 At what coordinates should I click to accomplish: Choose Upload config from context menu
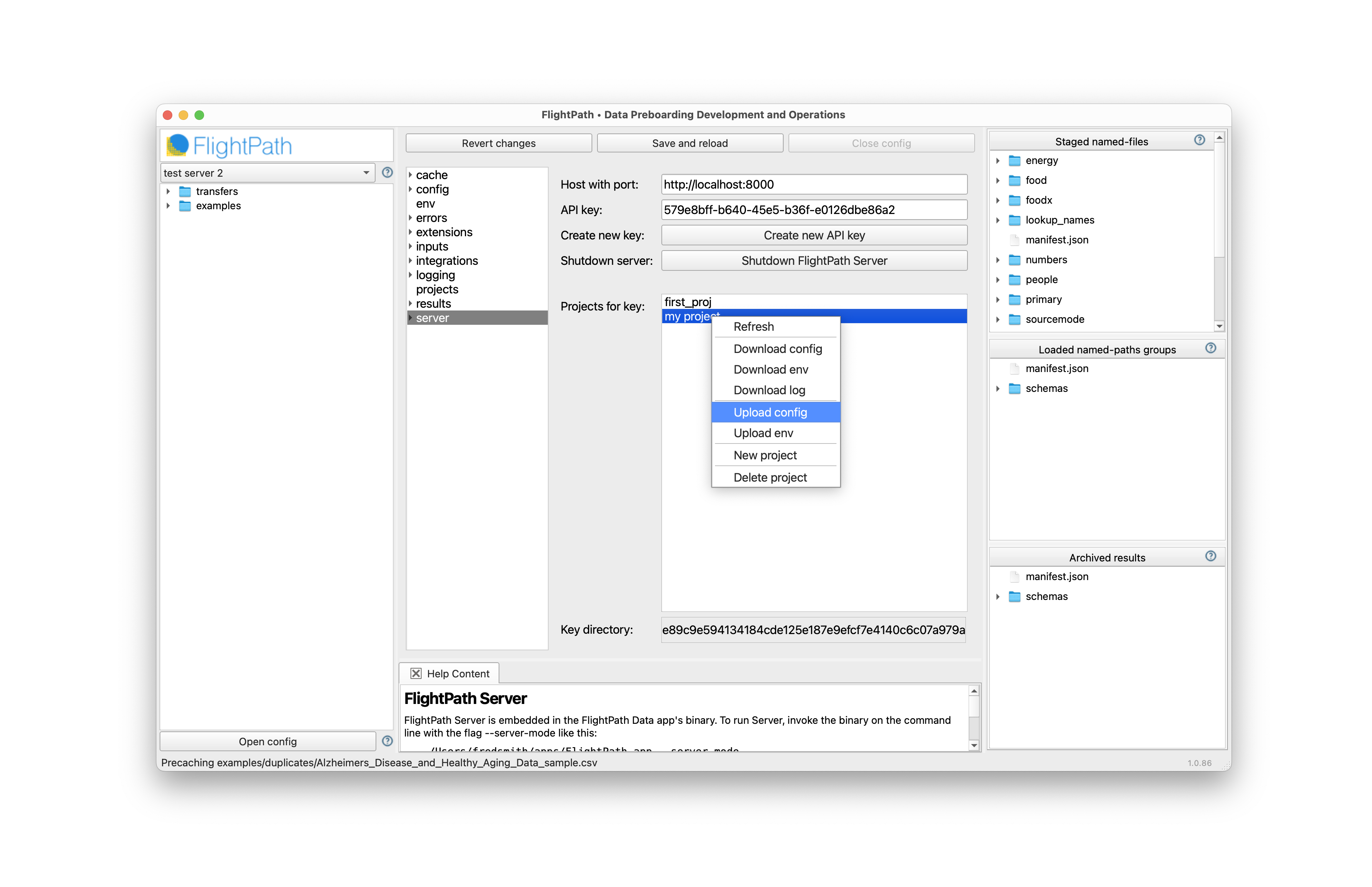(770, 412)
